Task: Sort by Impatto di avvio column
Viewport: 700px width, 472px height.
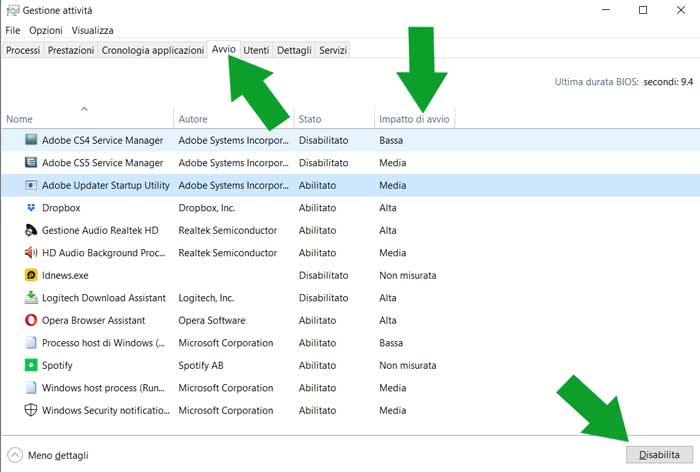Action: 414,119
